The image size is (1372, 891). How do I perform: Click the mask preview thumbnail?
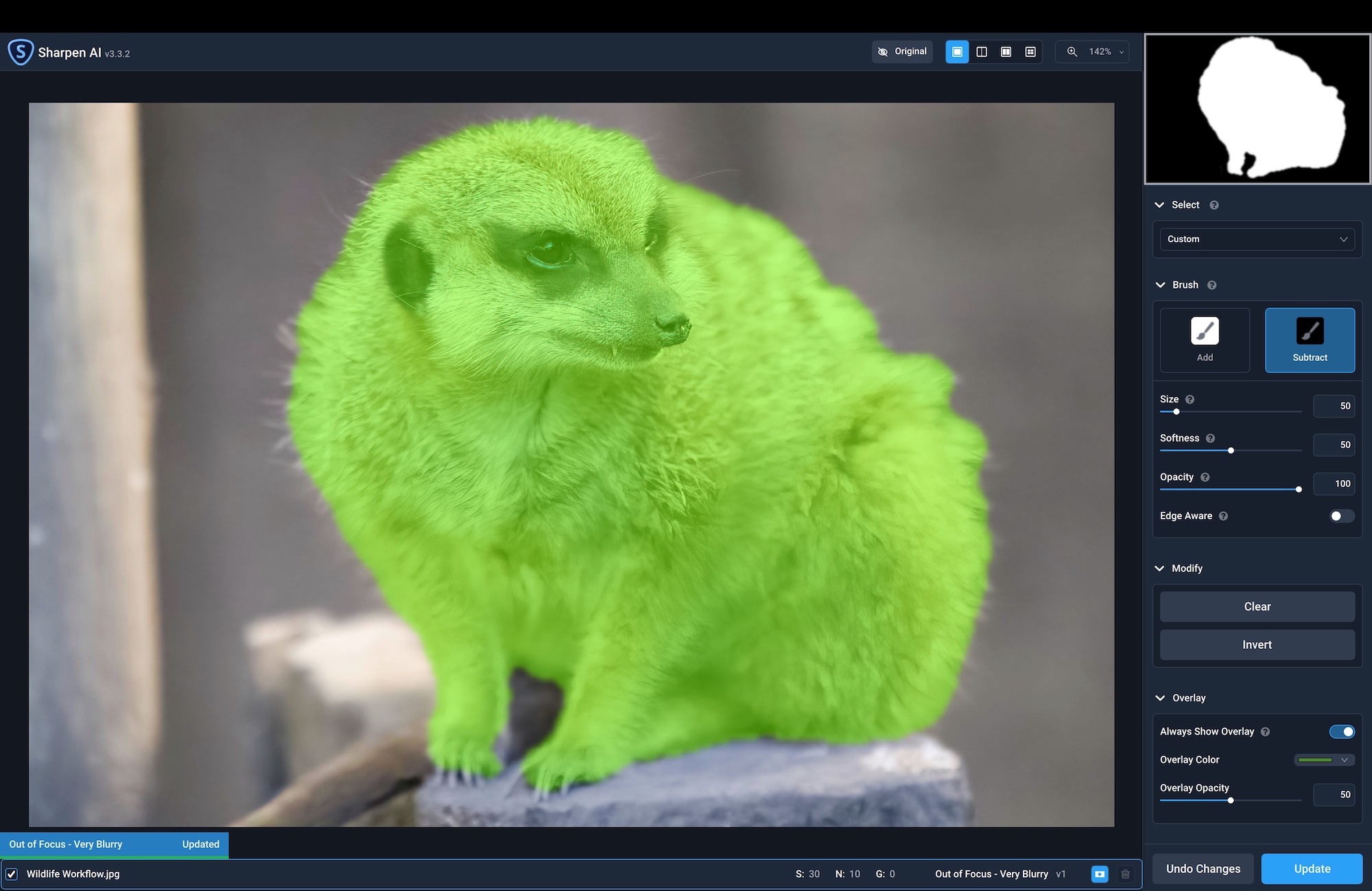1257,109
